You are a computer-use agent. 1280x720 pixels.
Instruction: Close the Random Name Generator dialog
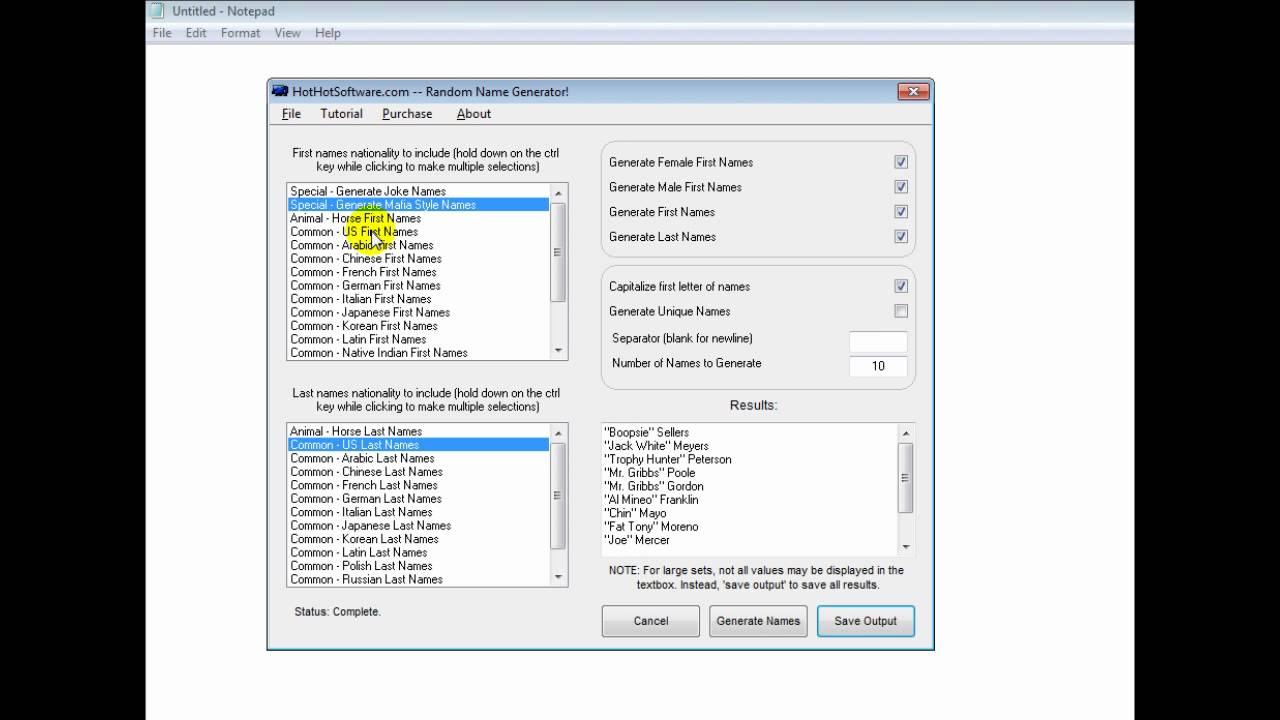point(913,91)
